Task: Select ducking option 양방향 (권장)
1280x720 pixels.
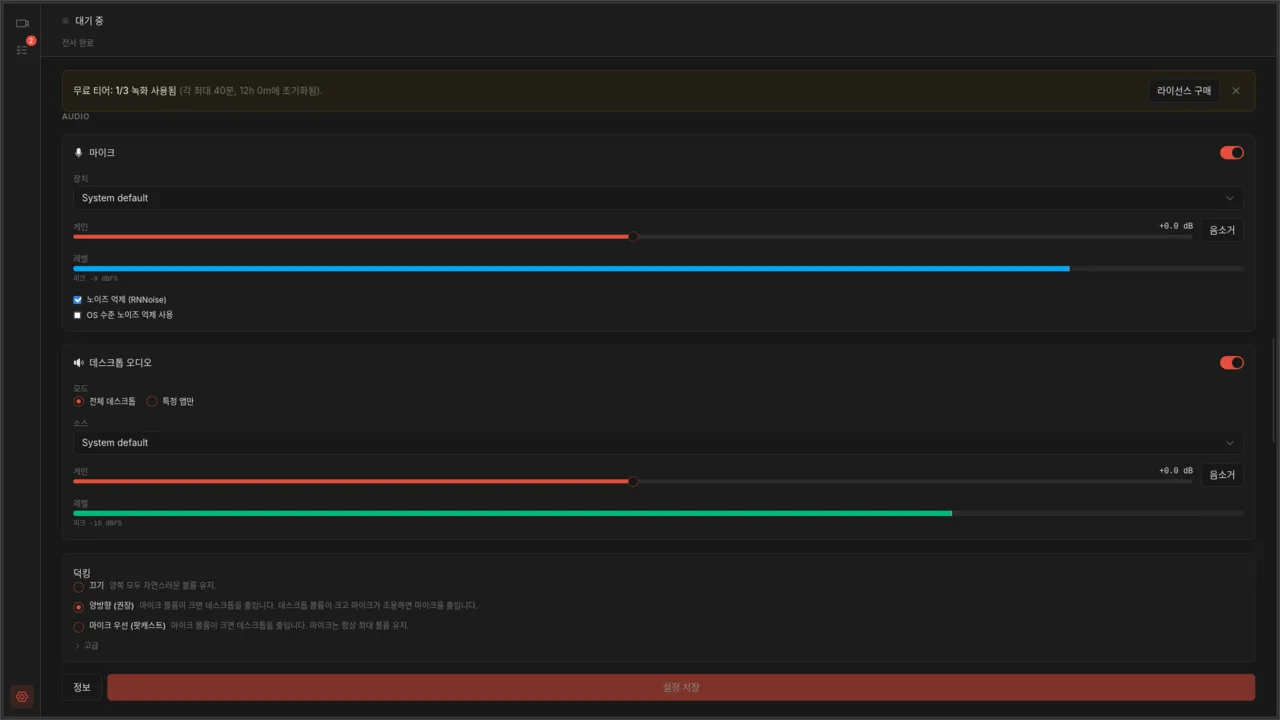Action: click(79, 606)
